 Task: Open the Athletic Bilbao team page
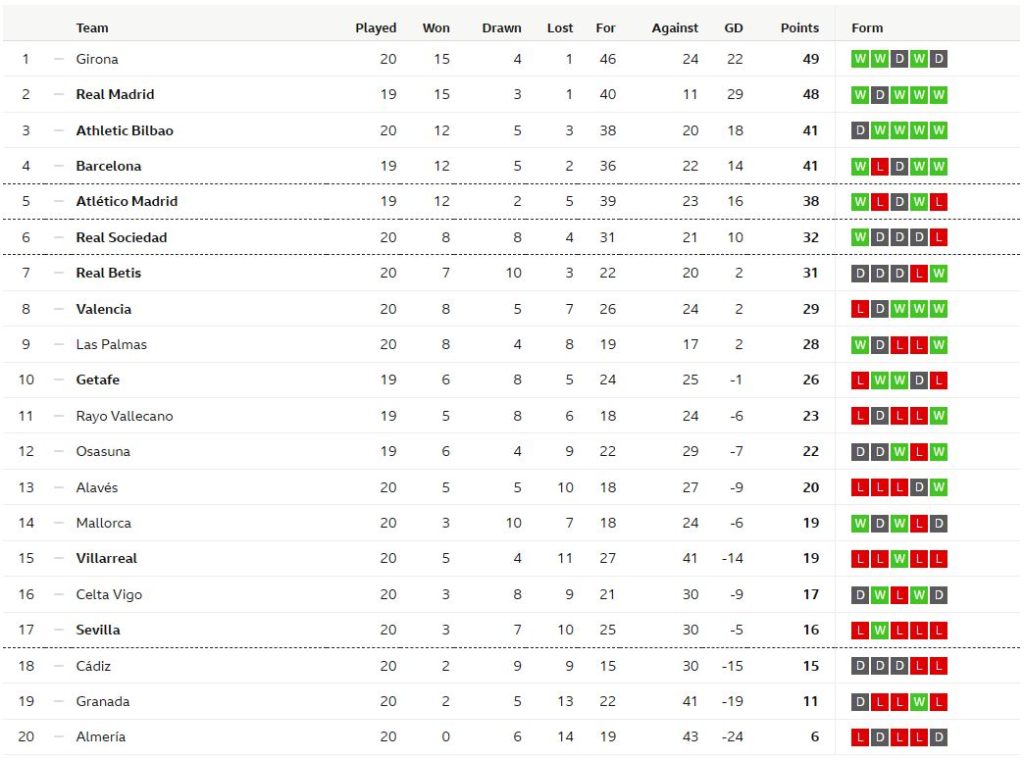[x=124, y=131]
